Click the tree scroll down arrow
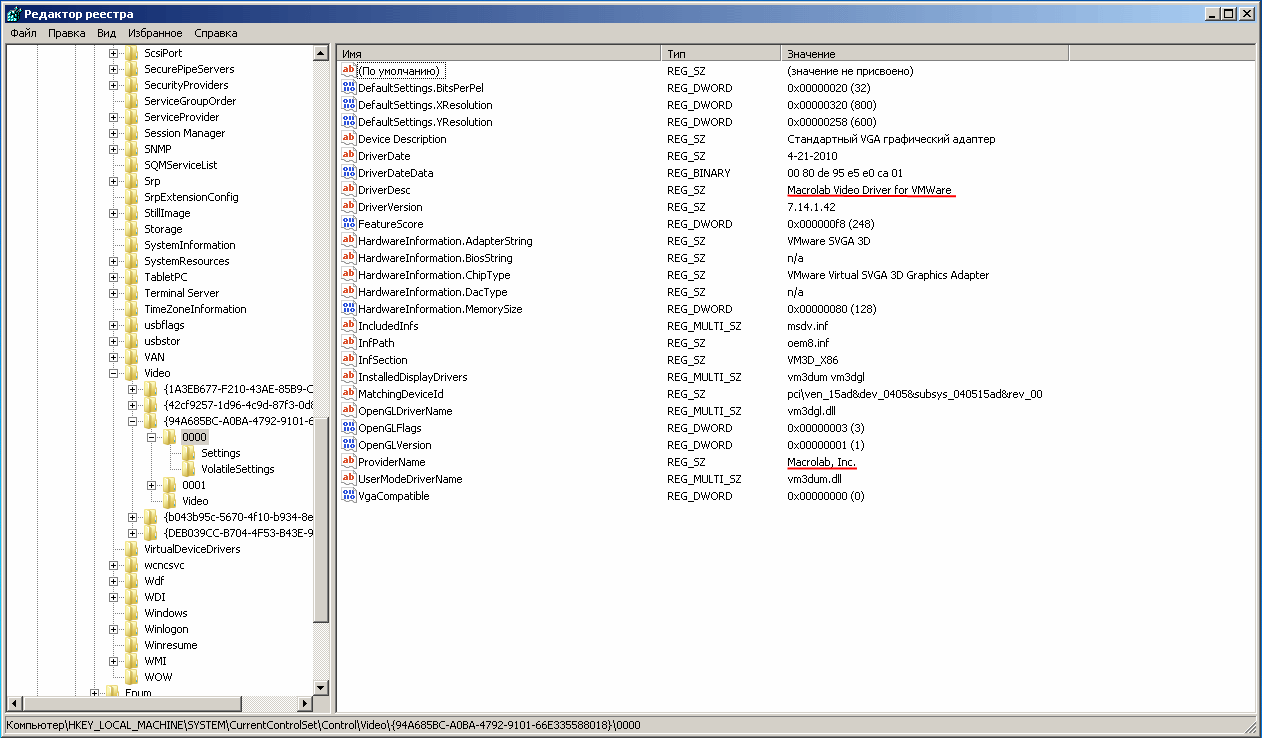The width and height of the screenshot is (1262, 738). tap(321, 687)
